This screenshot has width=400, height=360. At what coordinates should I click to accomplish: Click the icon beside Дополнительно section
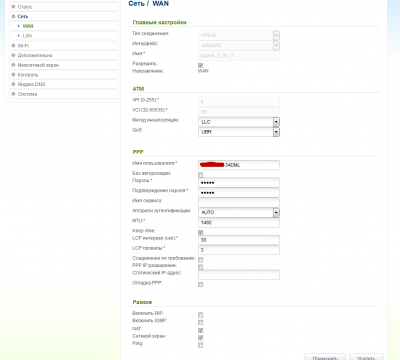[x=13, y=55]
